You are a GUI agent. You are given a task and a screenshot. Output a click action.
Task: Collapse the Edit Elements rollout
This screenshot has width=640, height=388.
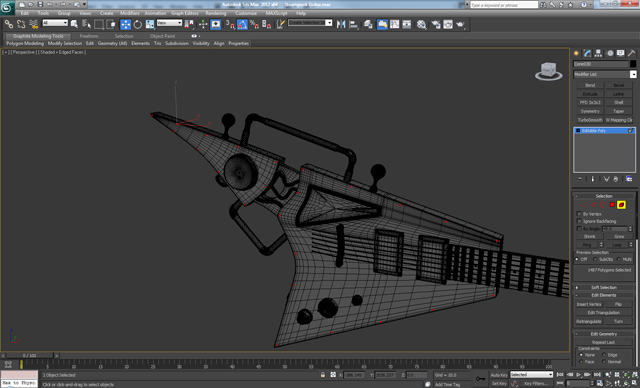click(604, 295)
